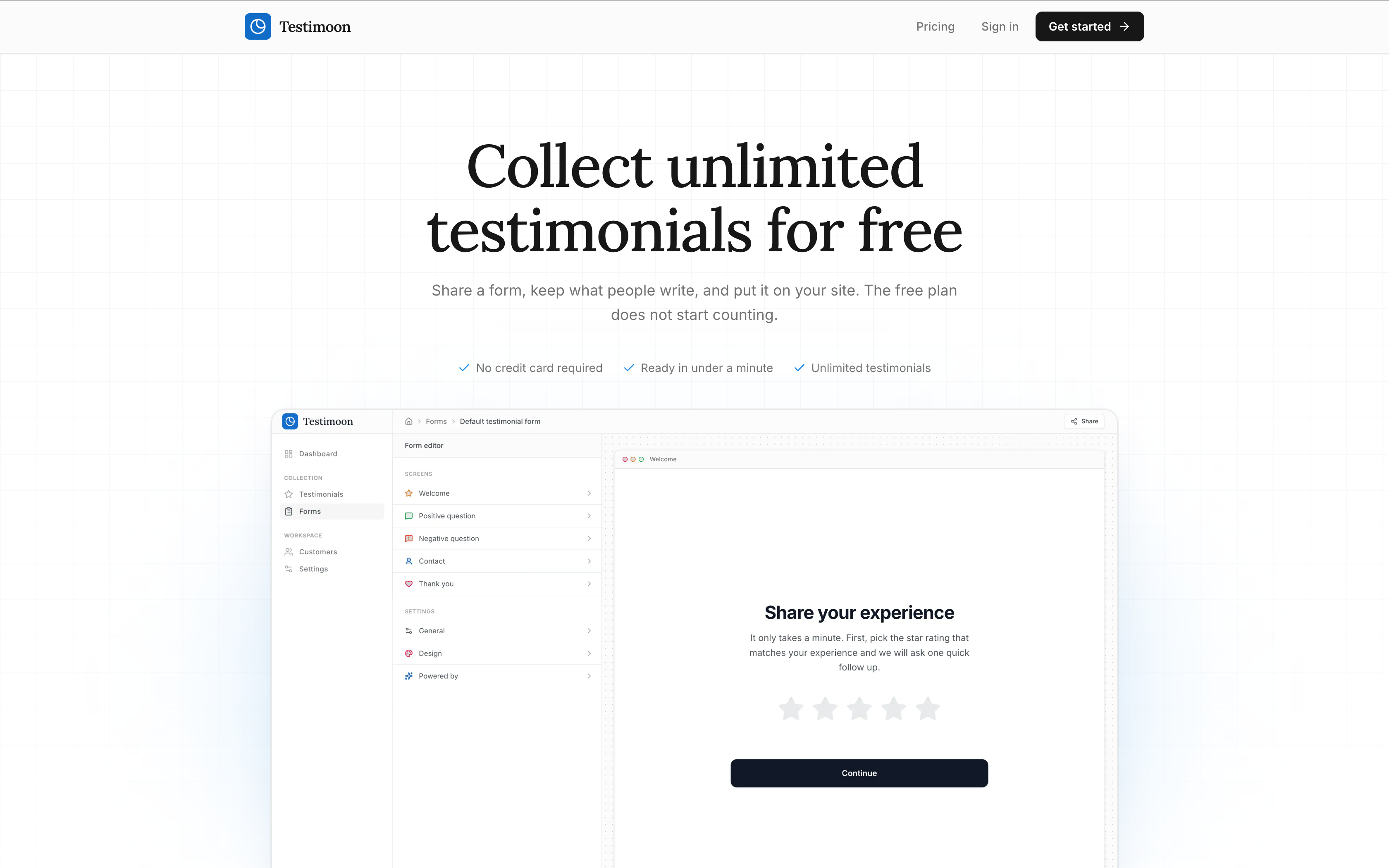The image size is (1389, 868).
Task: Click the Design row label
Action: pyautogui.click(x=430, y=653)
